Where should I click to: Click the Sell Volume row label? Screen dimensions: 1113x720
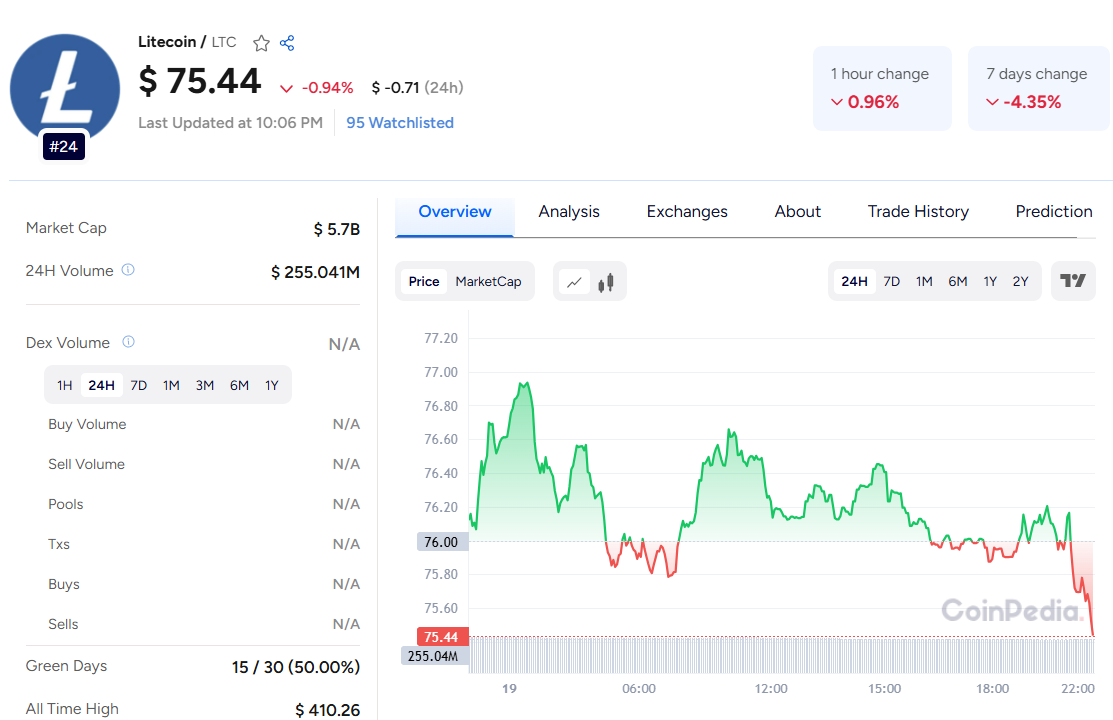tap(87, 464)
